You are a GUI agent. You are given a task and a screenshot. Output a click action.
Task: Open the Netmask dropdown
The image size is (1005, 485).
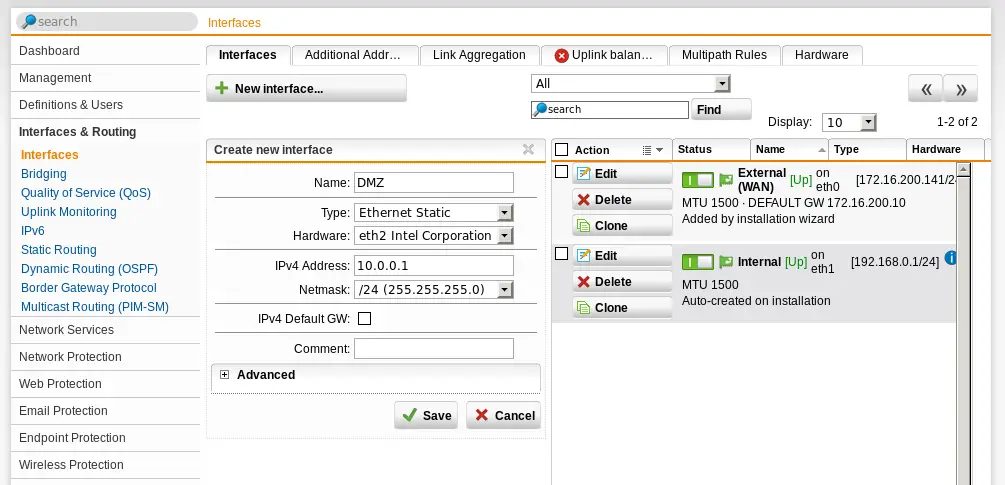433,289
